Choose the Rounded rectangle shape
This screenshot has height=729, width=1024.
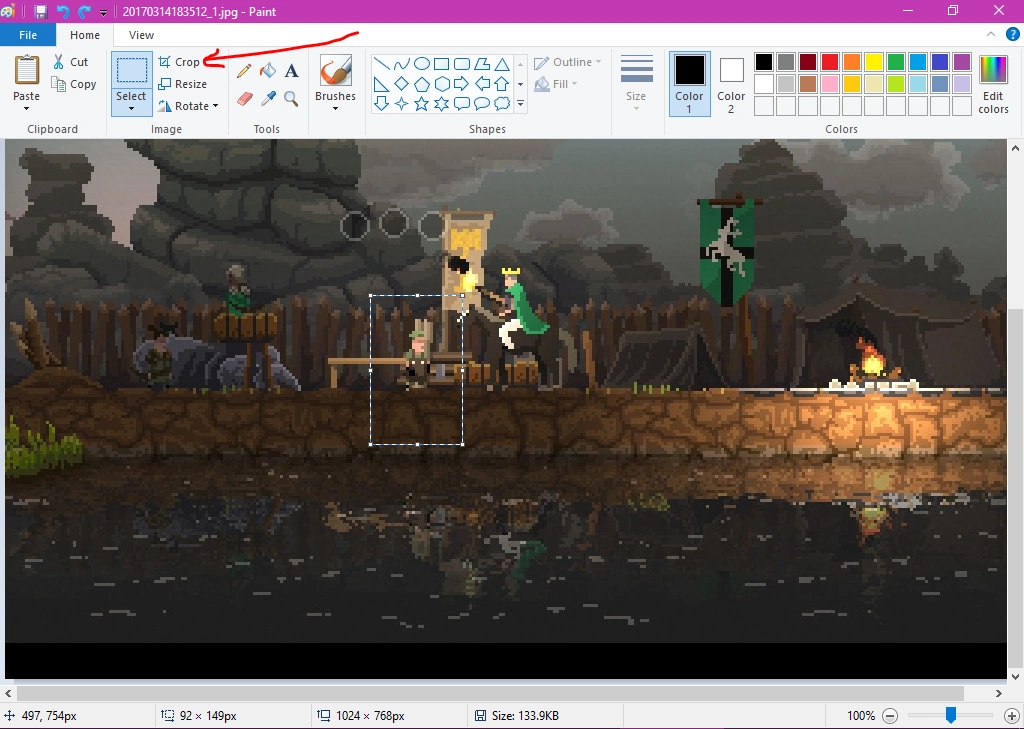pos(462,63)
